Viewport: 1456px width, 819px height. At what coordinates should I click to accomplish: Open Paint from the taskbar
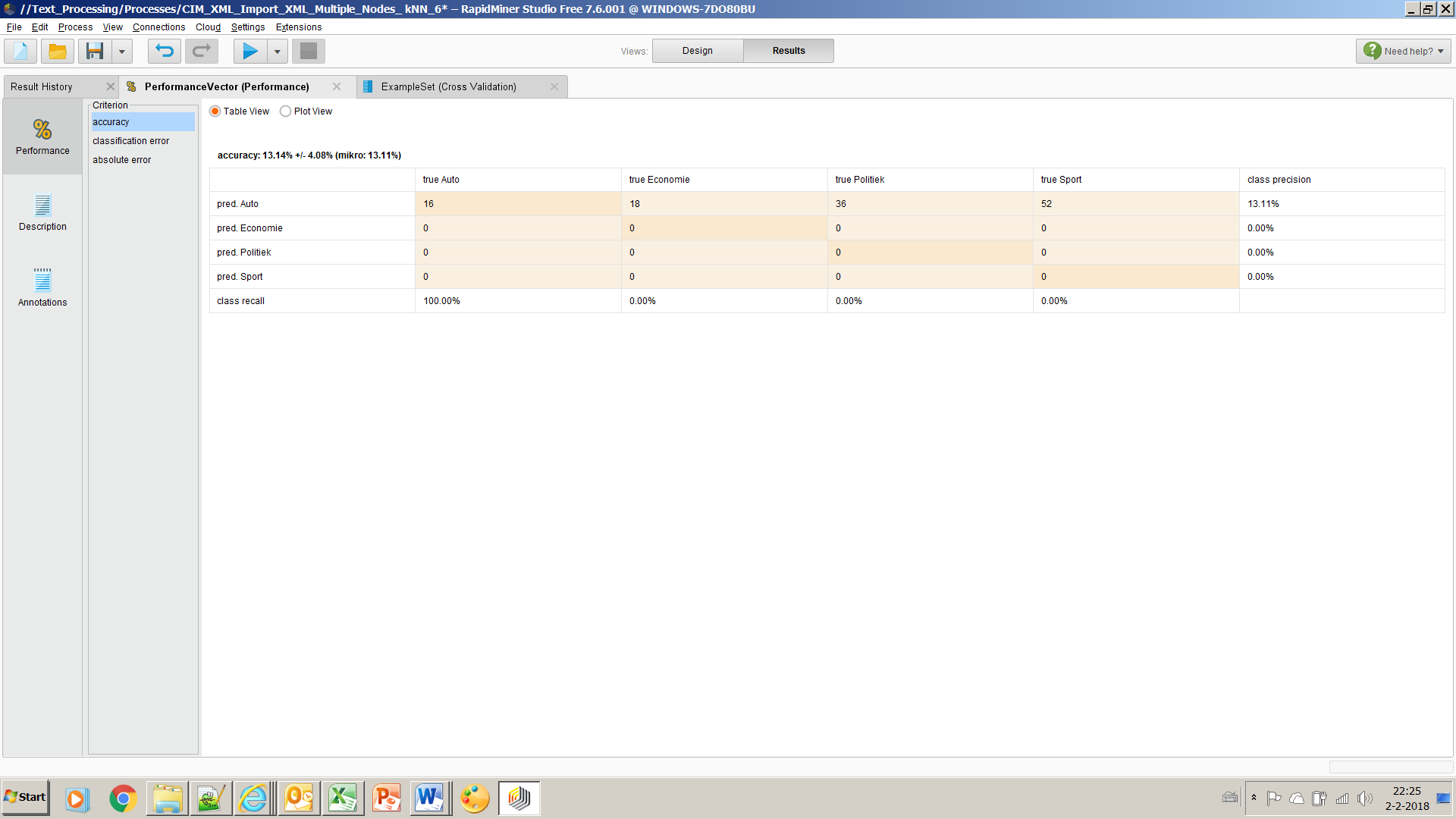475,799
